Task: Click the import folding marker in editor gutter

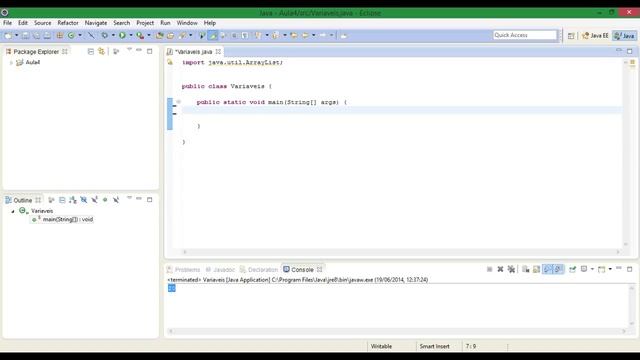Action: coord(170,62)
